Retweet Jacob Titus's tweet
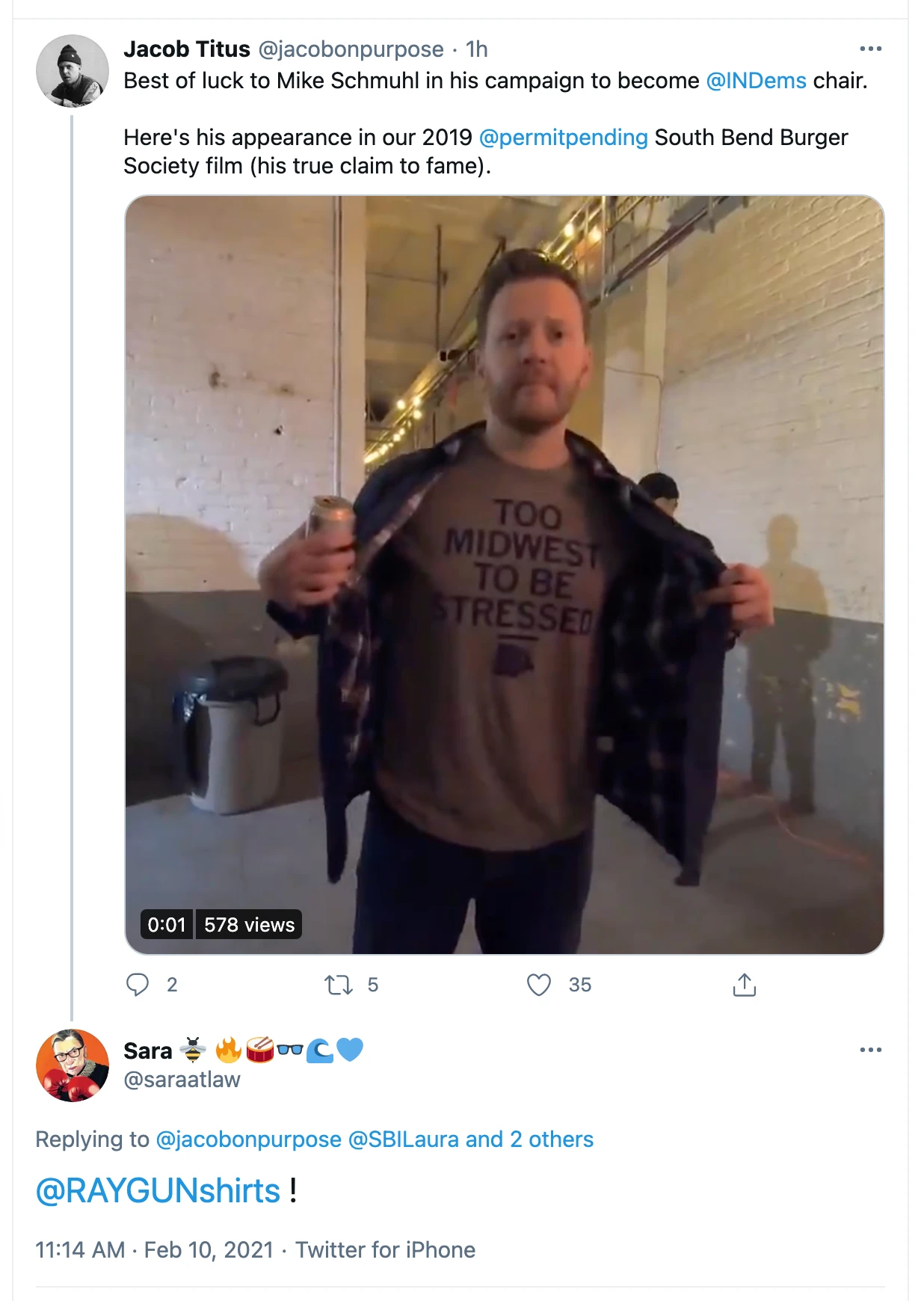This screenshot has width=924, height=1301. pyautogui.click(x=339, y=985)
